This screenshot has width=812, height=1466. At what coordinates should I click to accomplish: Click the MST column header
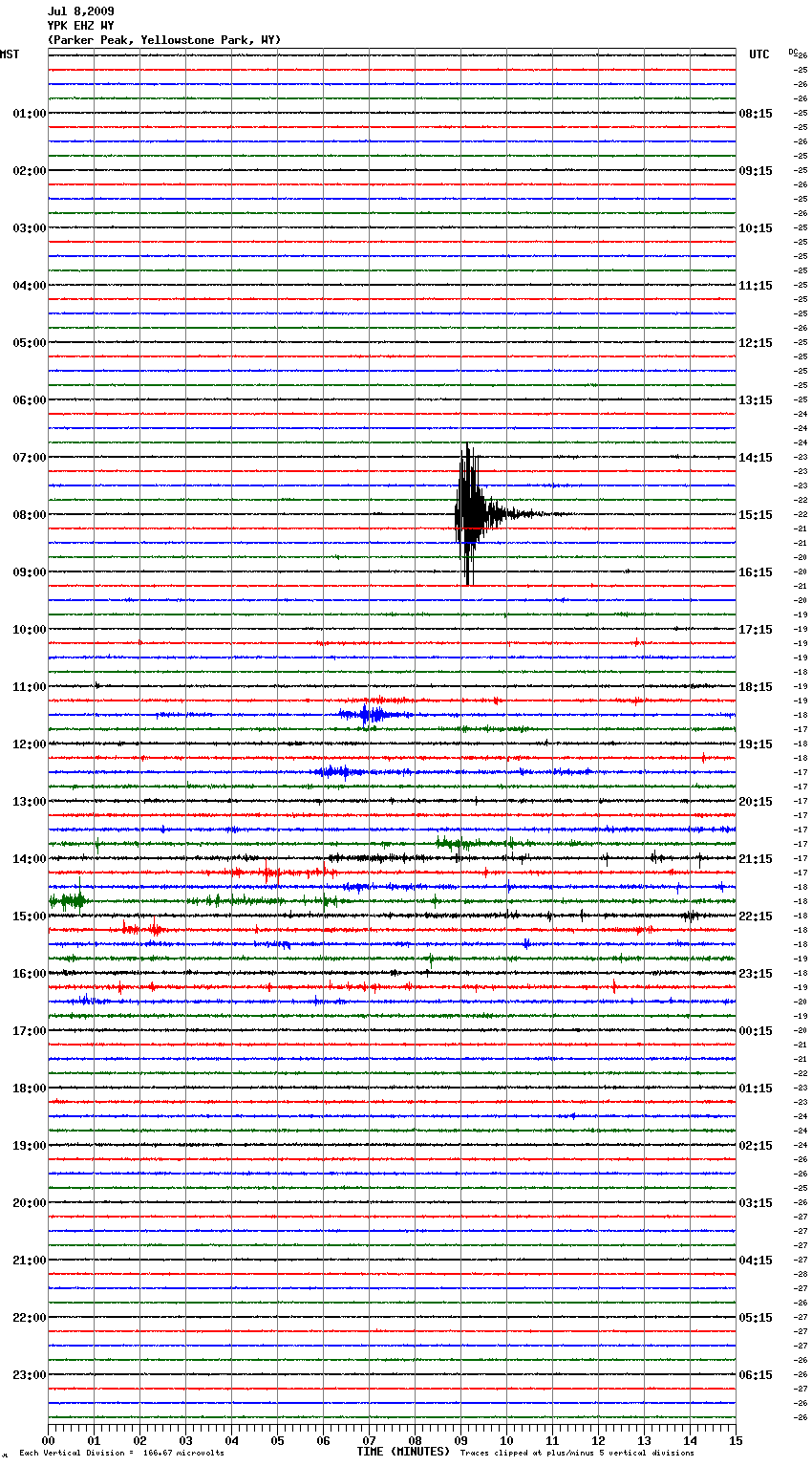click(x=10, y=54)
